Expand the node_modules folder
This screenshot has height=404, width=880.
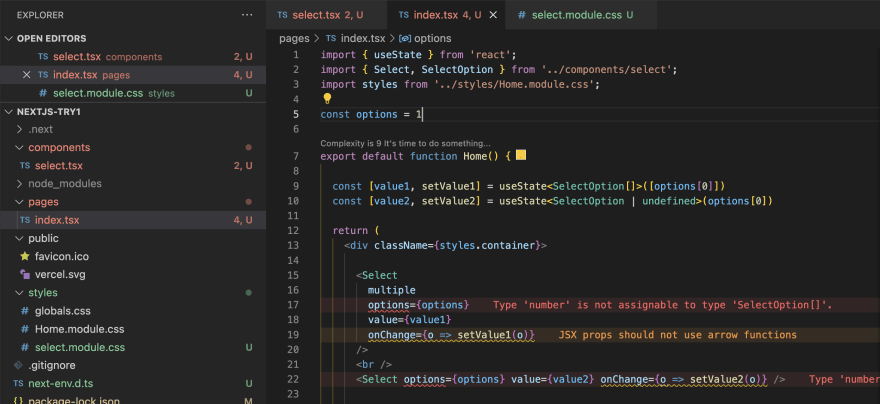[x=20, y=183]
